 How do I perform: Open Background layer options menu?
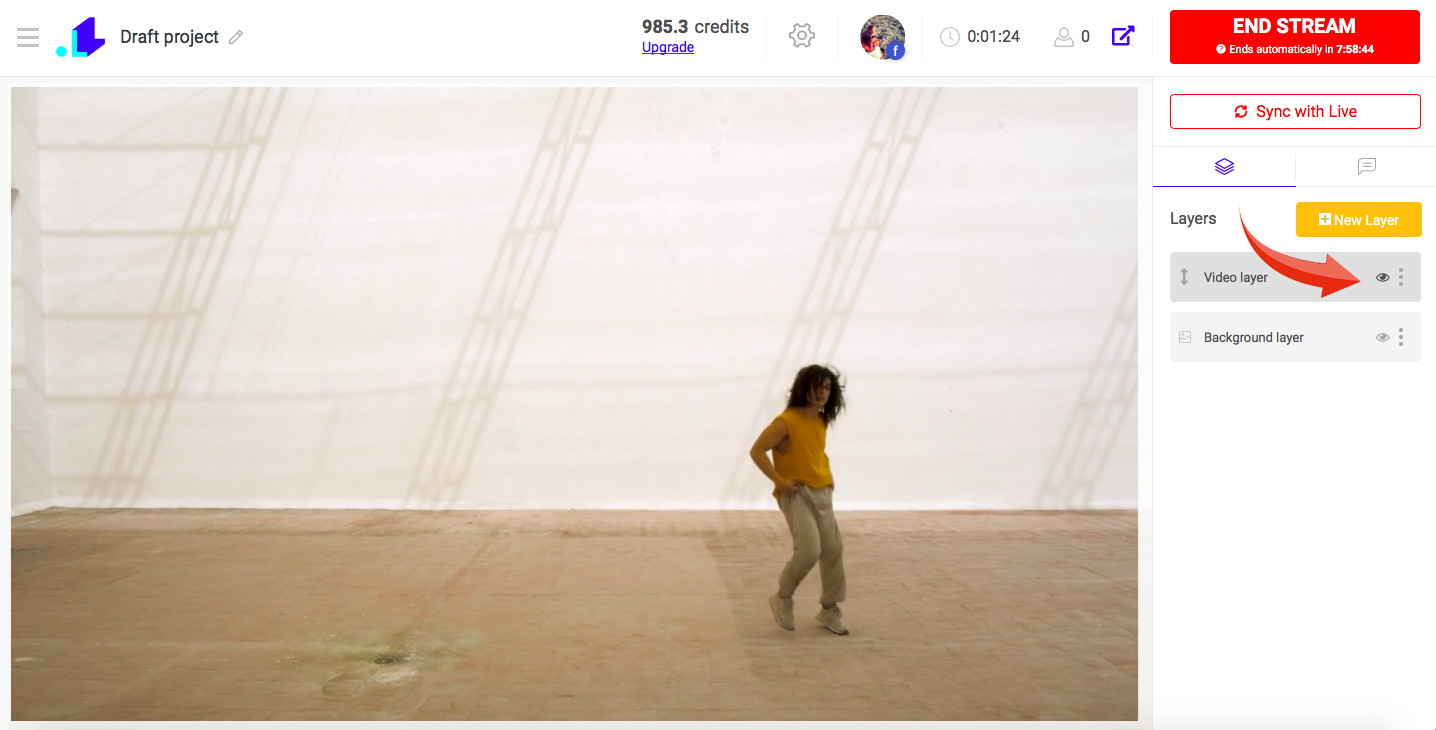click(x=1401, y=337)
